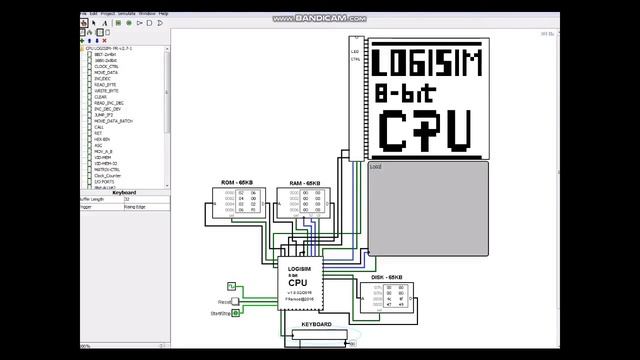Click the KEYBOARD input component

320,335
